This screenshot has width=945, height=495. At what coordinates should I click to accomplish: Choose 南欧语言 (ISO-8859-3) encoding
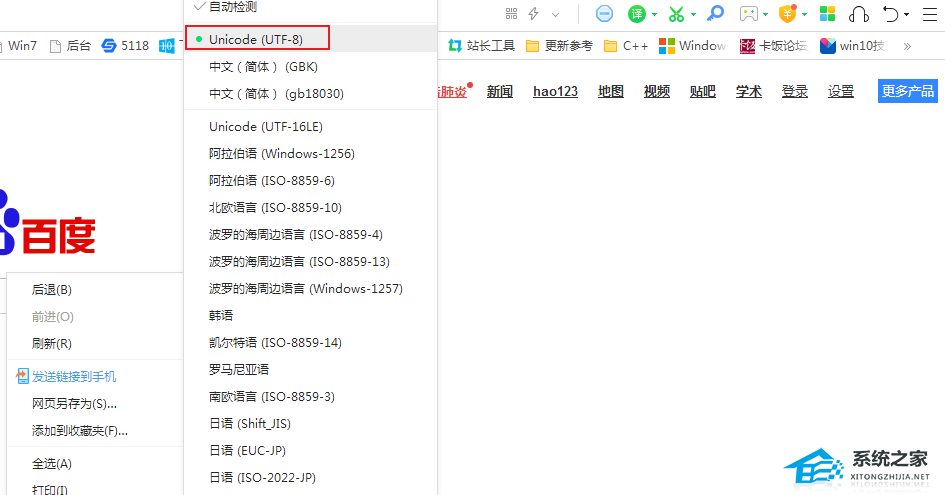click(310, 397)
